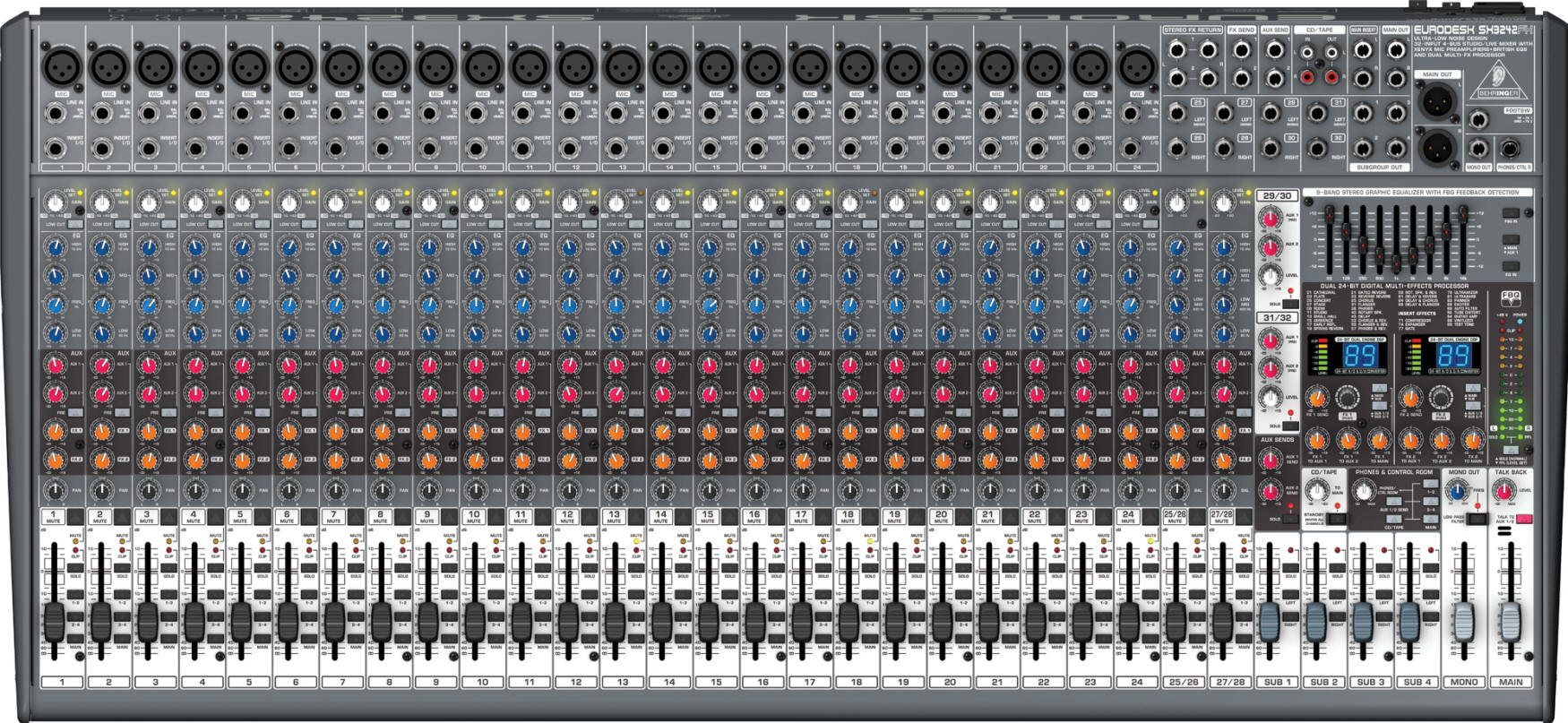
Task: Click the red CD/Tape In right RCA jack
Action: tap(1309, 79)
